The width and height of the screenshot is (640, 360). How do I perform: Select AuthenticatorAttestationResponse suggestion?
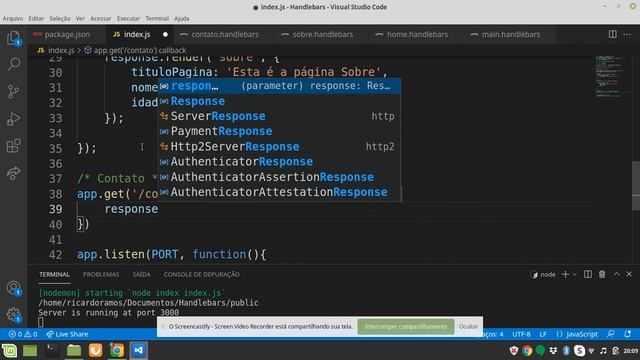[x=279, y=192]
